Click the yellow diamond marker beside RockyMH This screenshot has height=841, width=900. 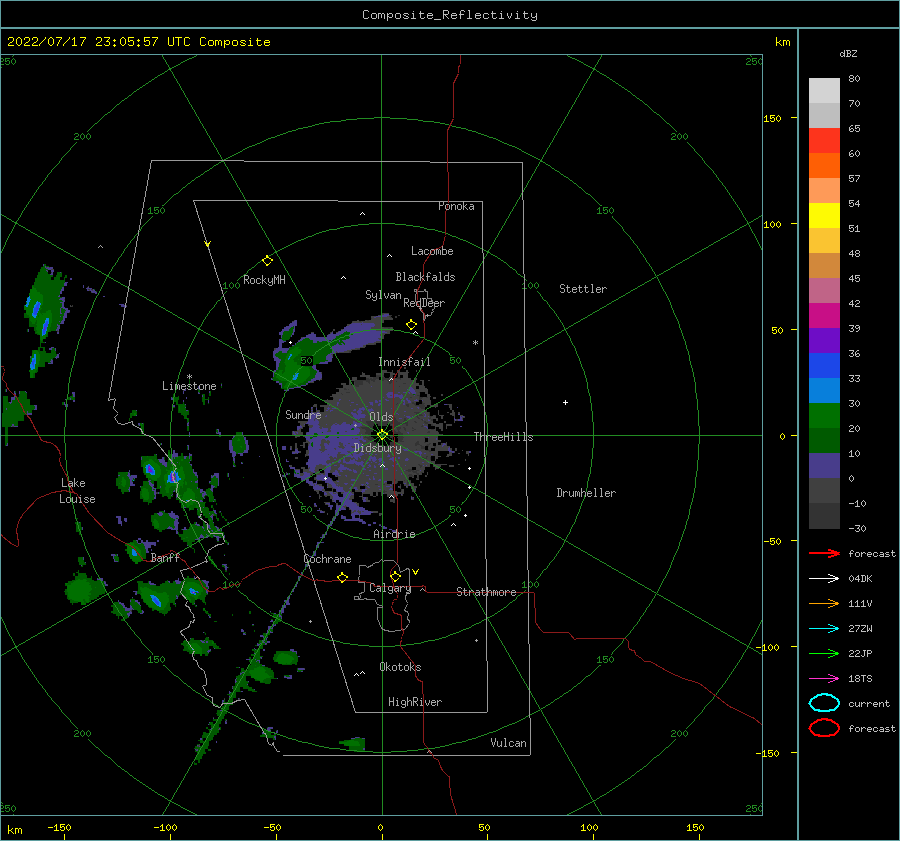point(267,261)
